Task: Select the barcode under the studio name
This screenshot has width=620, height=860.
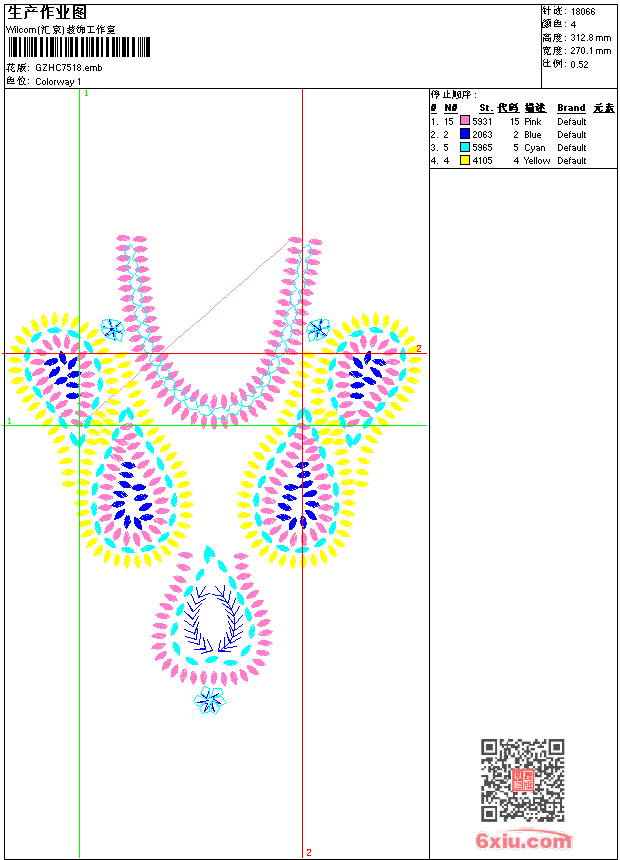Action: [78, 47]
